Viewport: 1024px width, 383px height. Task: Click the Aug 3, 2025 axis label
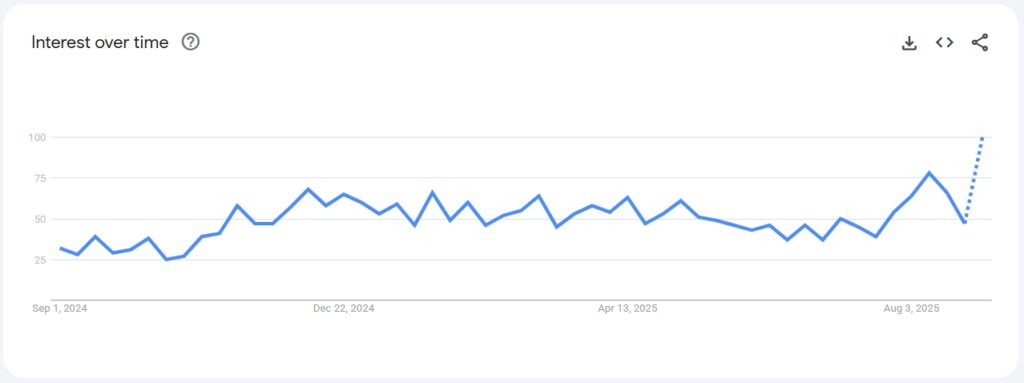pyautogui.click(x=912, y=308)
